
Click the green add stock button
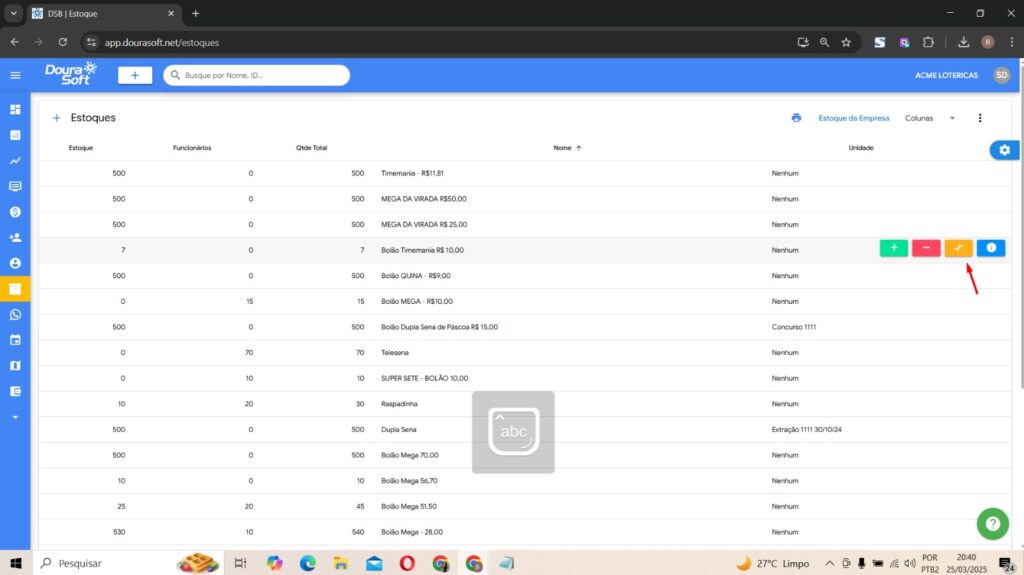point(894,248)
